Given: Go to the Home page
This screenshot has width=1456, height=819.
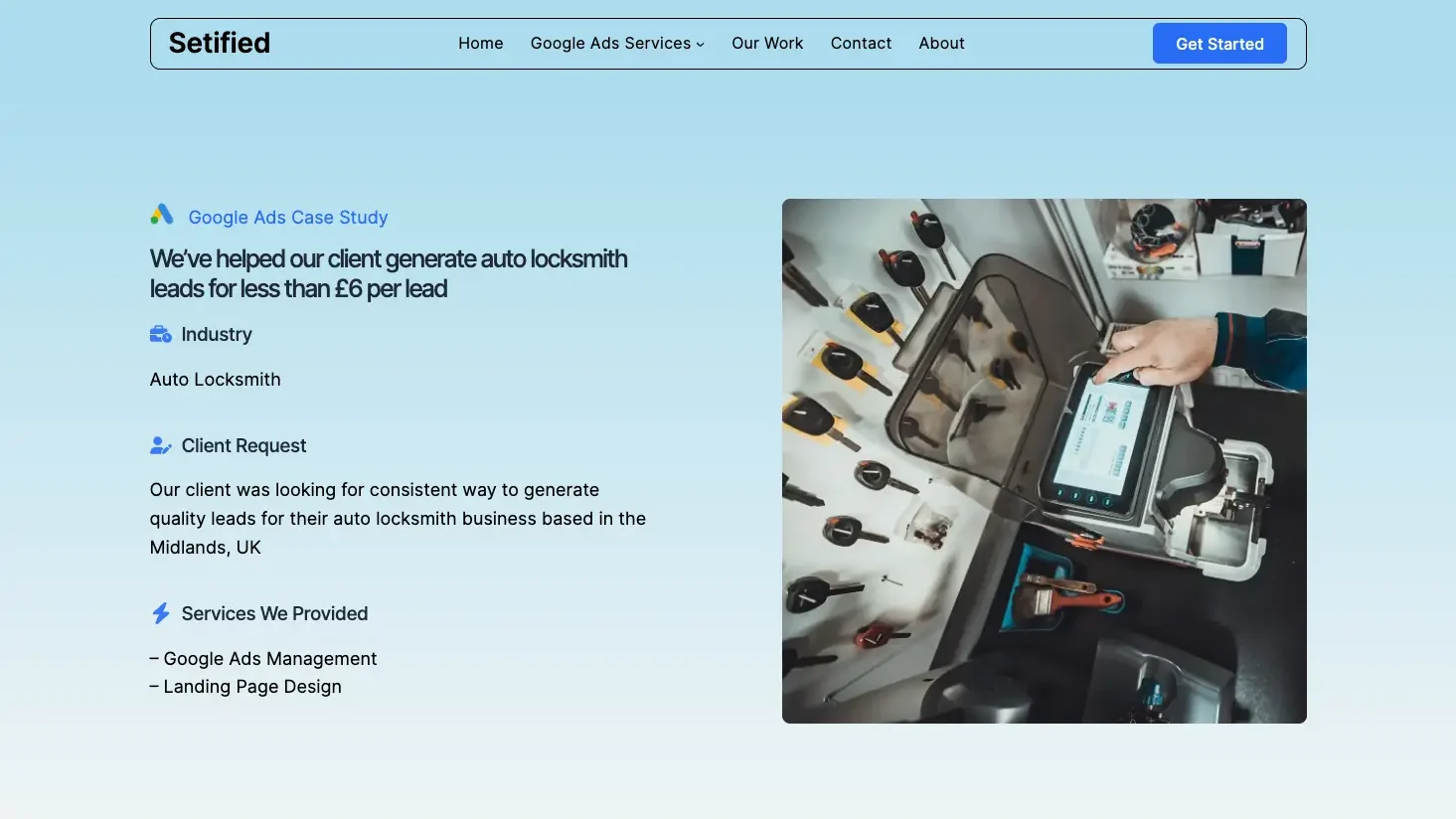Looking at the screenshot, I should [480, 44].
